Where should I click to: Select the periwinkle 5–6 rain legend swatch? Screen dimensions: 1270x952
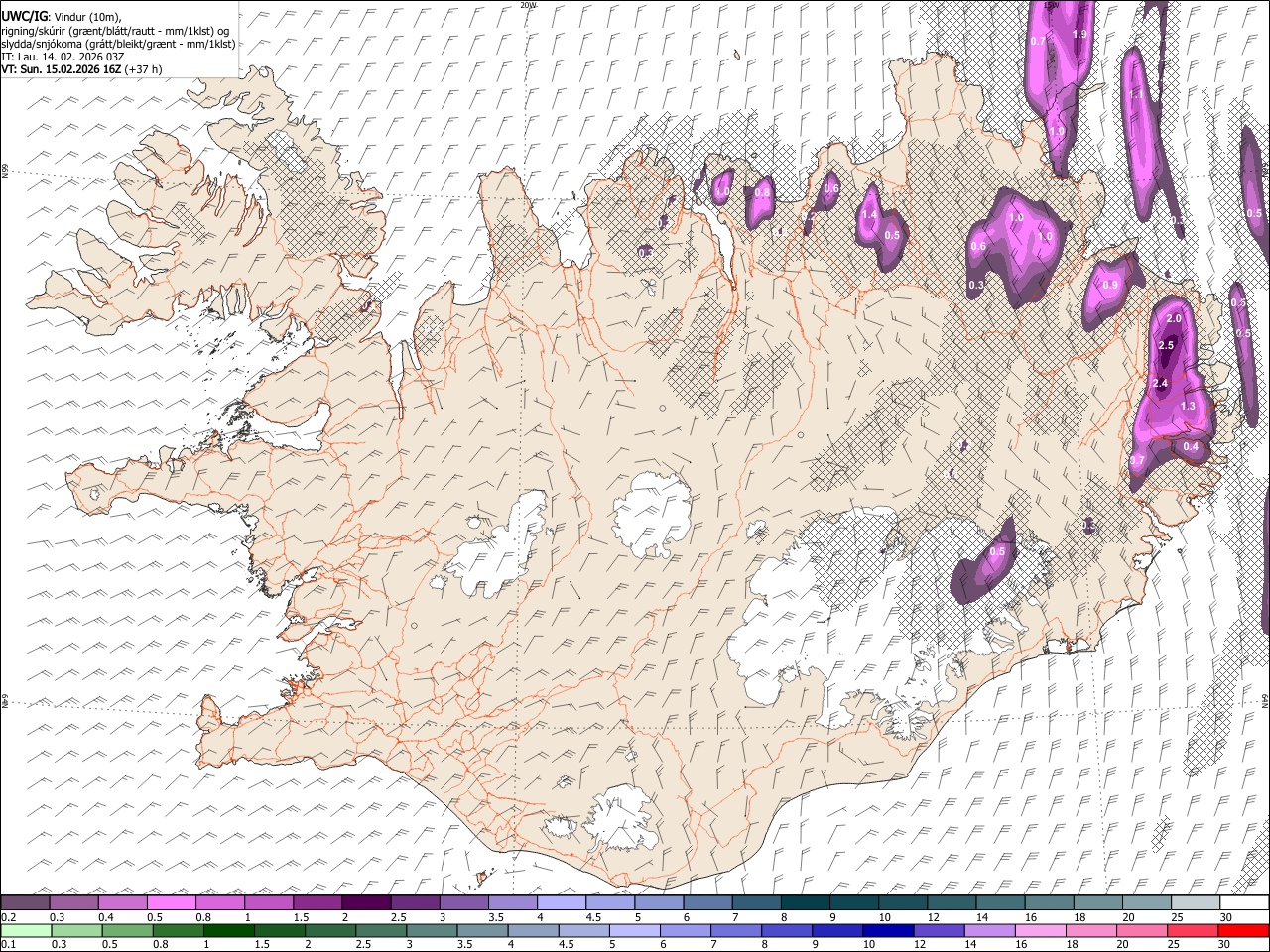pyautogui.click(x=635, y=930)
